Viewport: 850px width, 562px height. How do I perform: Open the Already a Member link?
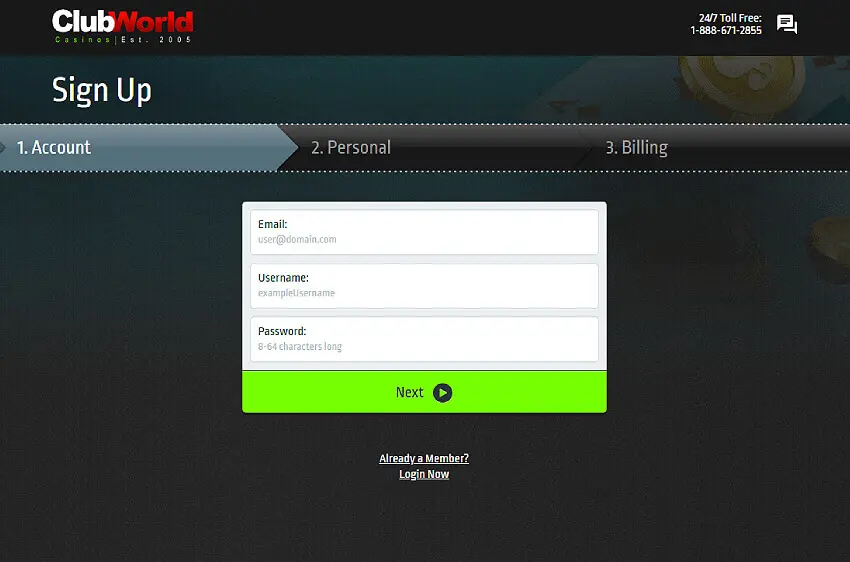(x=424, y=458)
